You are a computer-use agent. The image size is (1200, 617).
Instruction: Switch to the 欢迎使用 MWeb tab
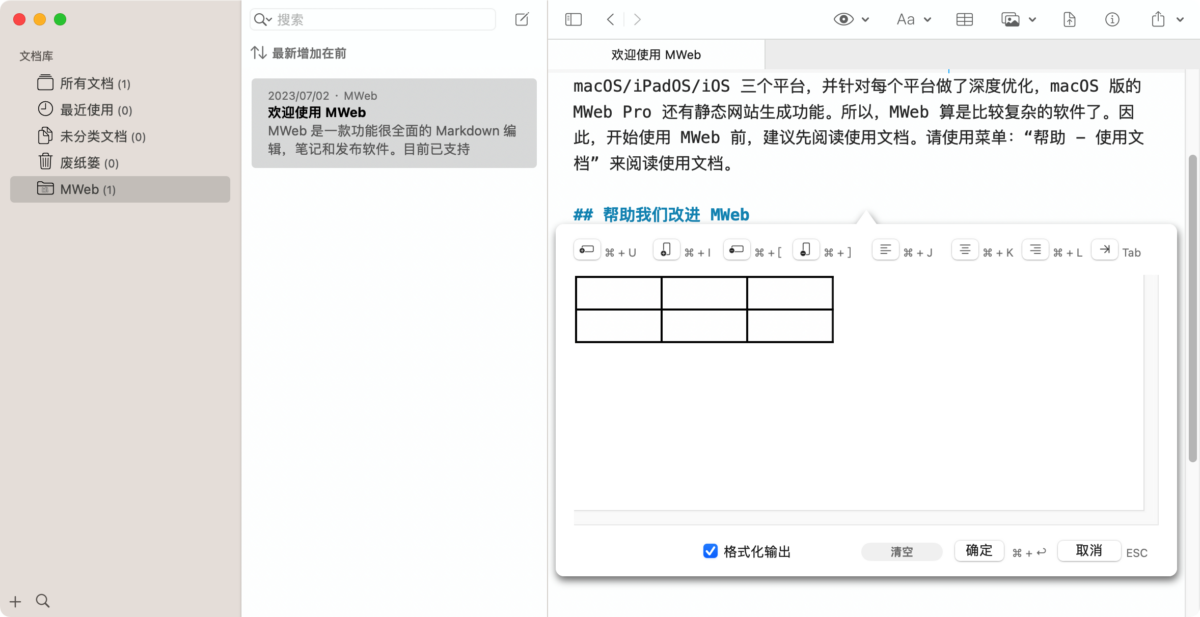[656, 55]
